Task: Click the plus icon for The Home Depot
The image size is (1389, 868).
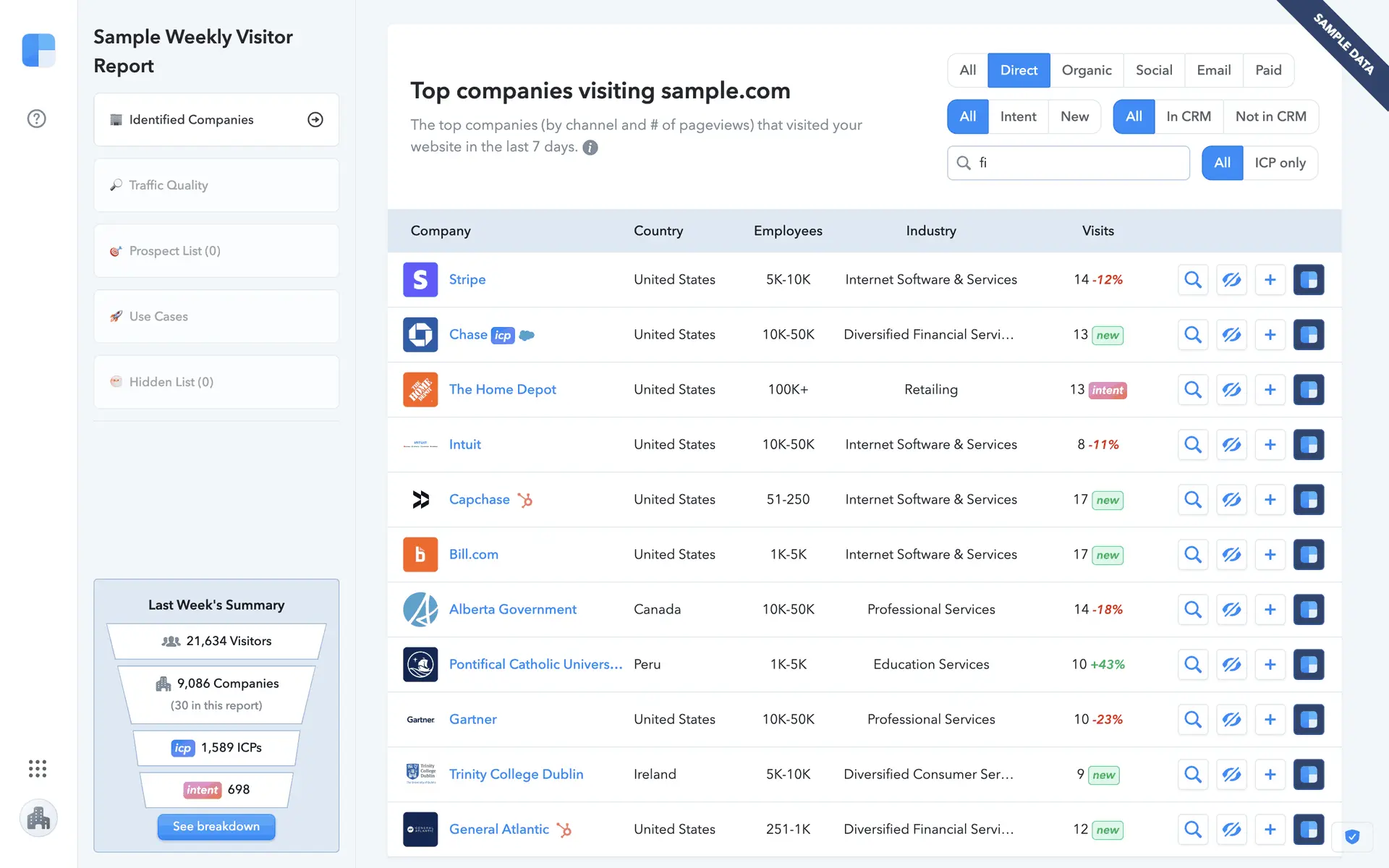Action: point(1270,390)
